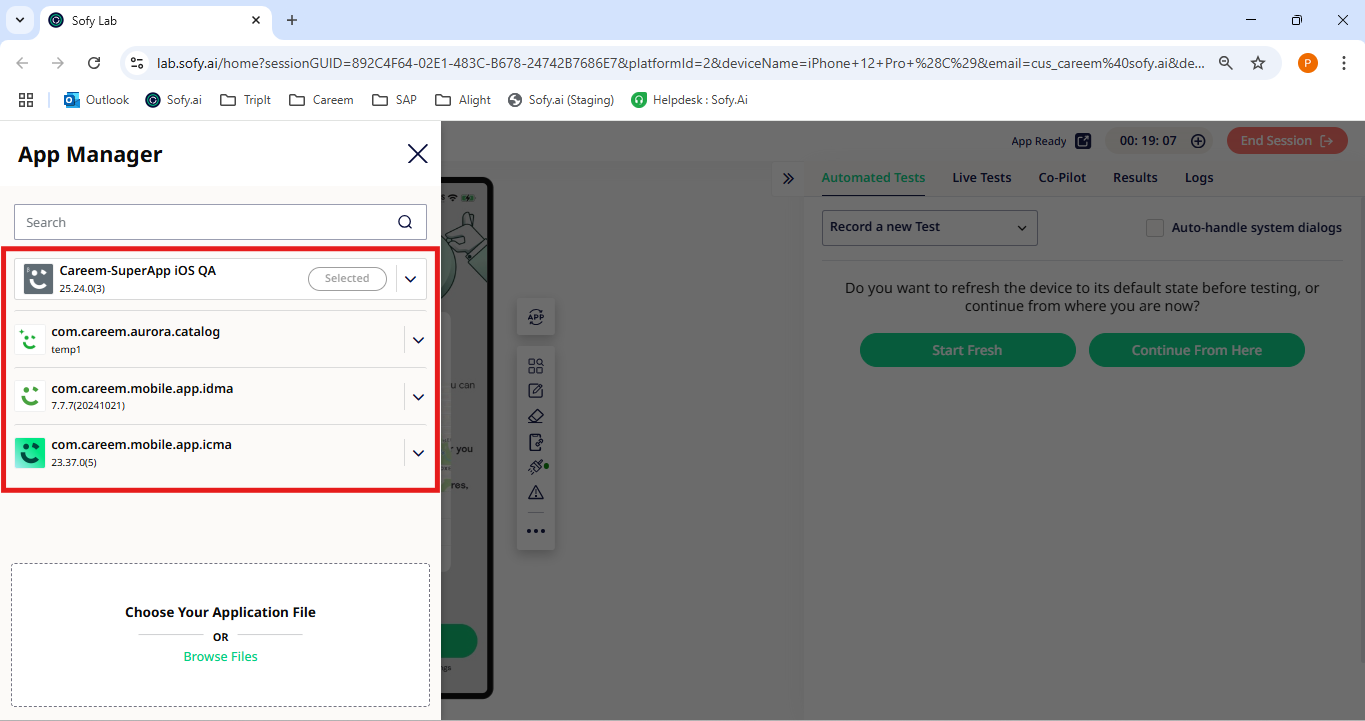Click the Careem-SuperApp iOS QA app icon
The width and height of the screenshot is (1365, 721).
[38, 279]
